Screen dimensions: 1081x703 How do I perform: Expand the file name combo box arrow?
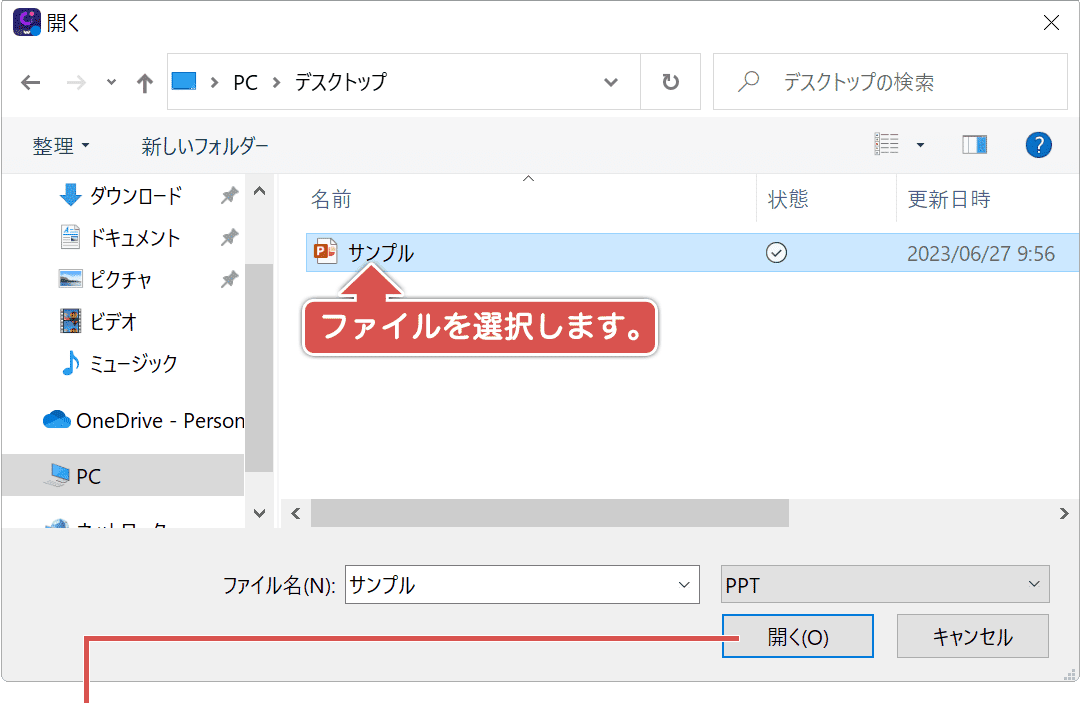(x=682, y=585)
